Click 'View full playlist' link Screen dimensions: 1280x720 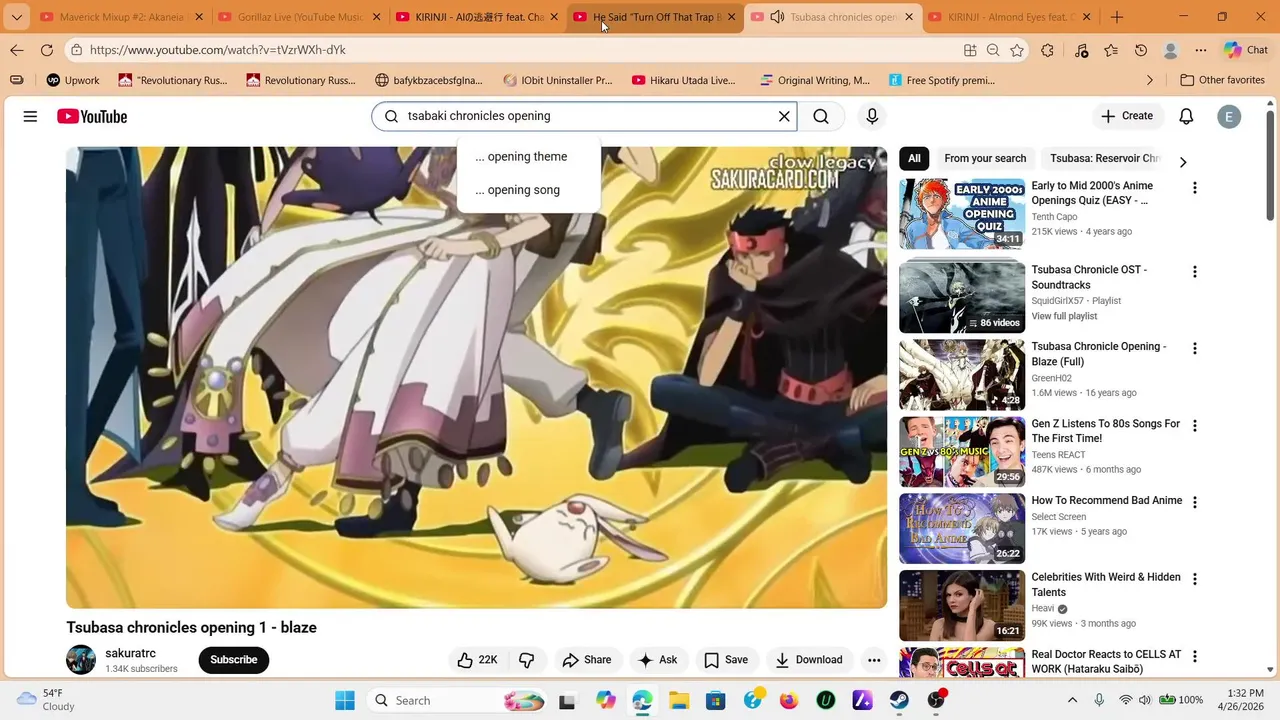tap(1064, 316)
